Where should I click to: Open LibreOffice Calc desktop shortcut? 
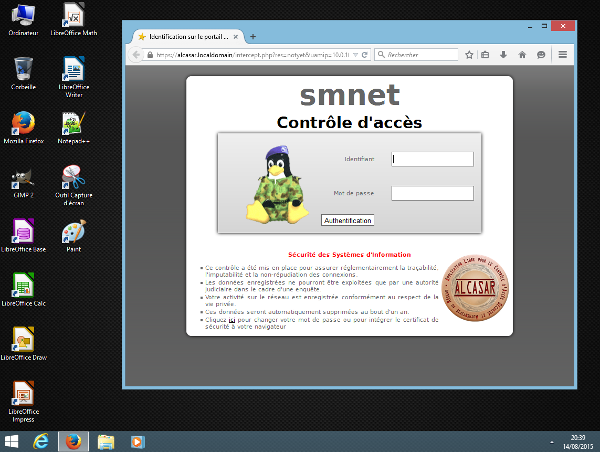[23, 290]
